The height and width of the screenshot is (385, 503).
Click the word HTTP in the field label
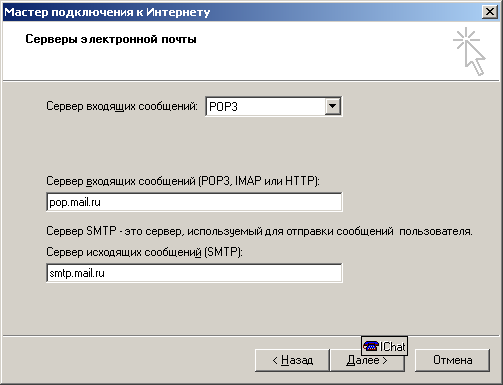(300, 181)
